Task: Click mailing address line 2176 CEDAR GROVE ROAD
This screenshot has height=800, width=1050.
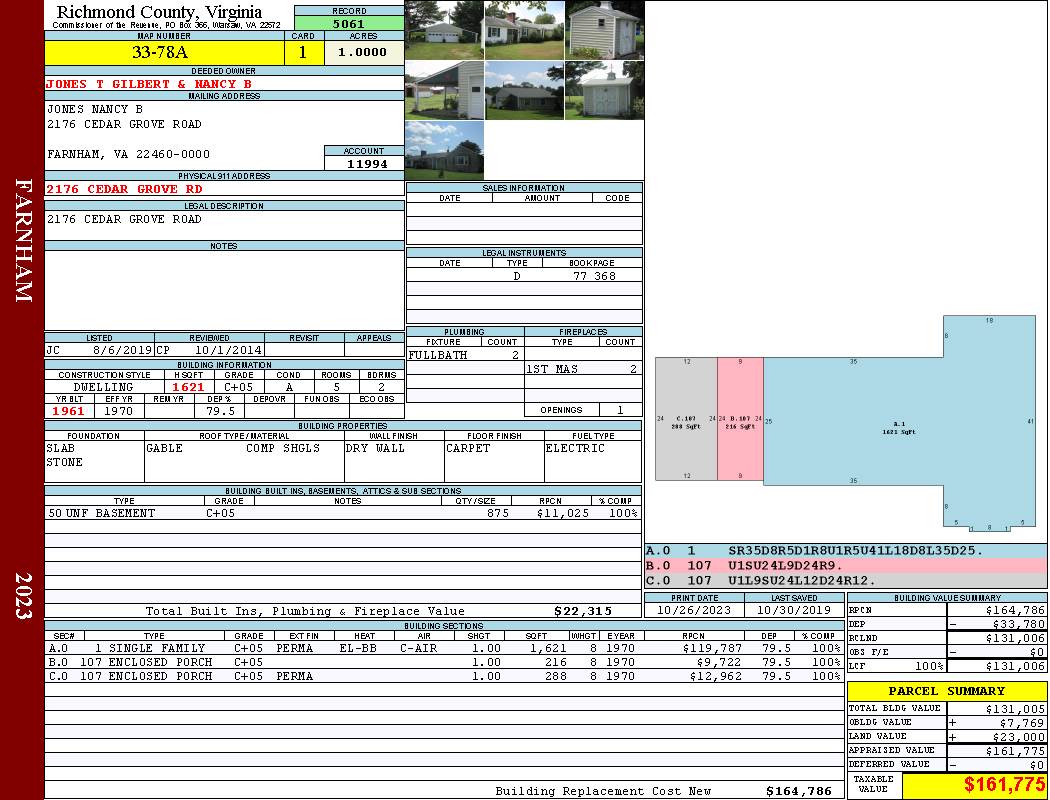Action: click(124, 124)
